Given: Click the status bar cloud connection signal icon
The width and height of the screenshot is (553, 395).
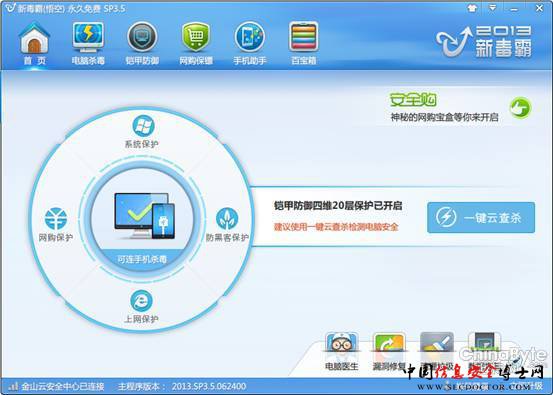Looking at the screenshot, I should coord(13,386).
